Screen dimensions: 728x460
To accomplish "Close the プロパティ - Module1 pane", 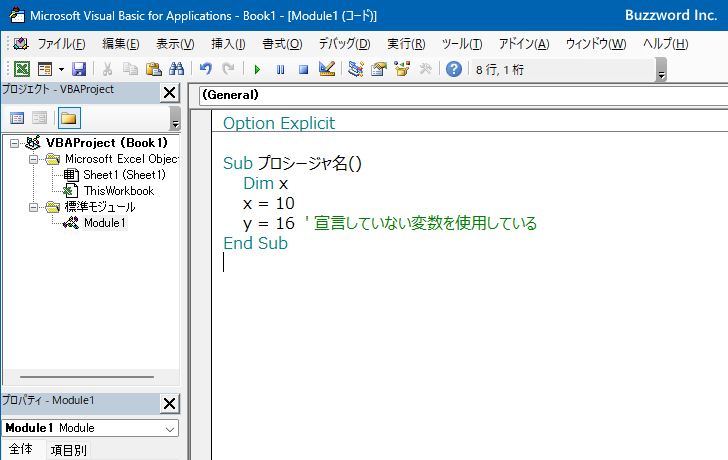I will tap(169, 403).
